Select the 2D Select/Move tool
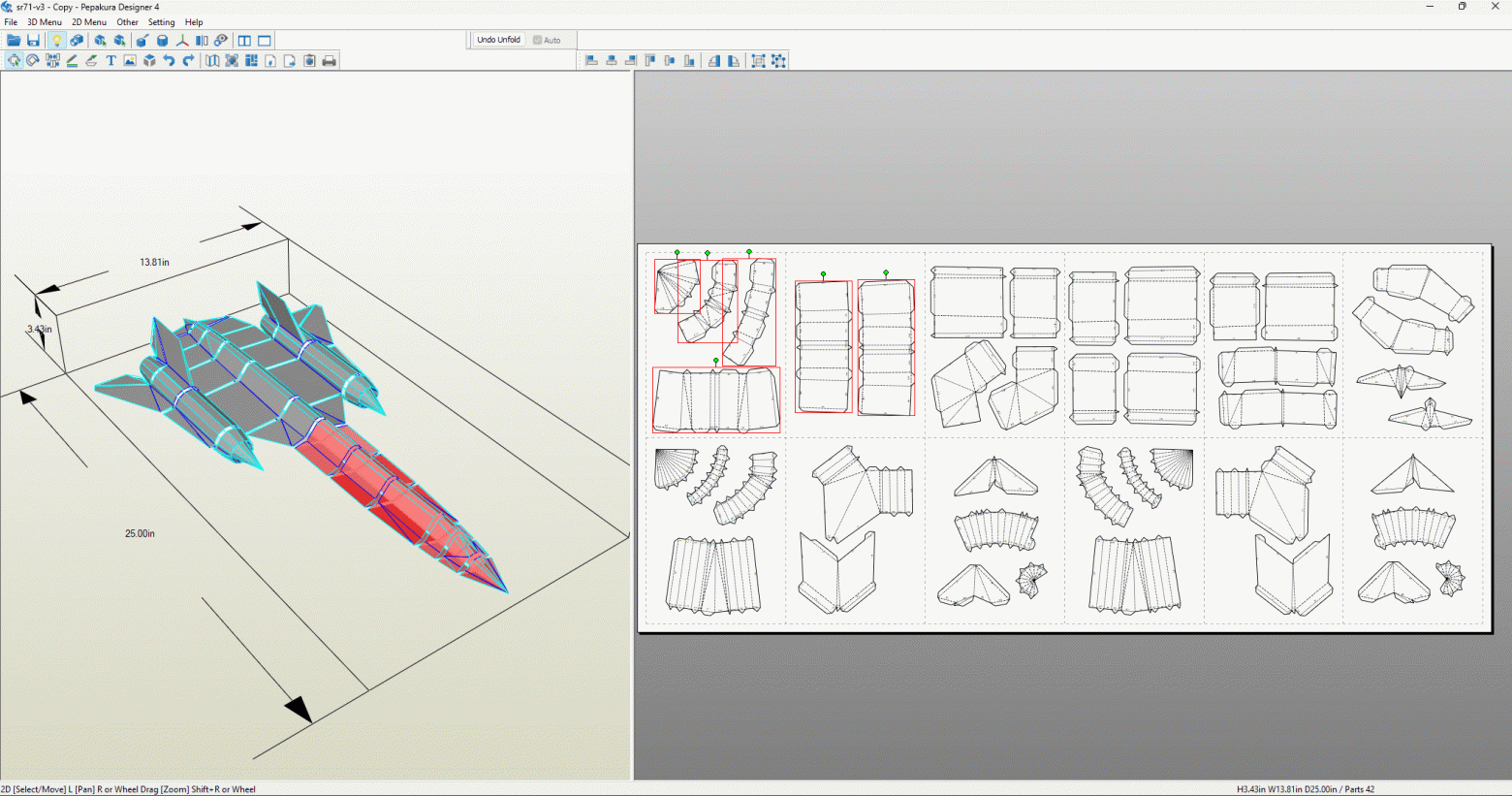This screenshot has height=796, width=1512. tap(14, 59)
